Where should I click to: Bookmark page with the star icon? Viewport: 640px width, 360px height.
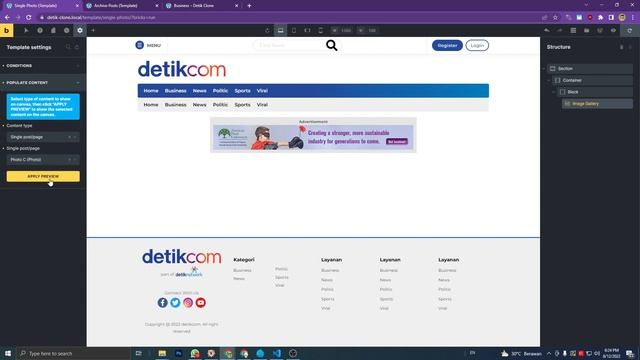click(555, 18)
